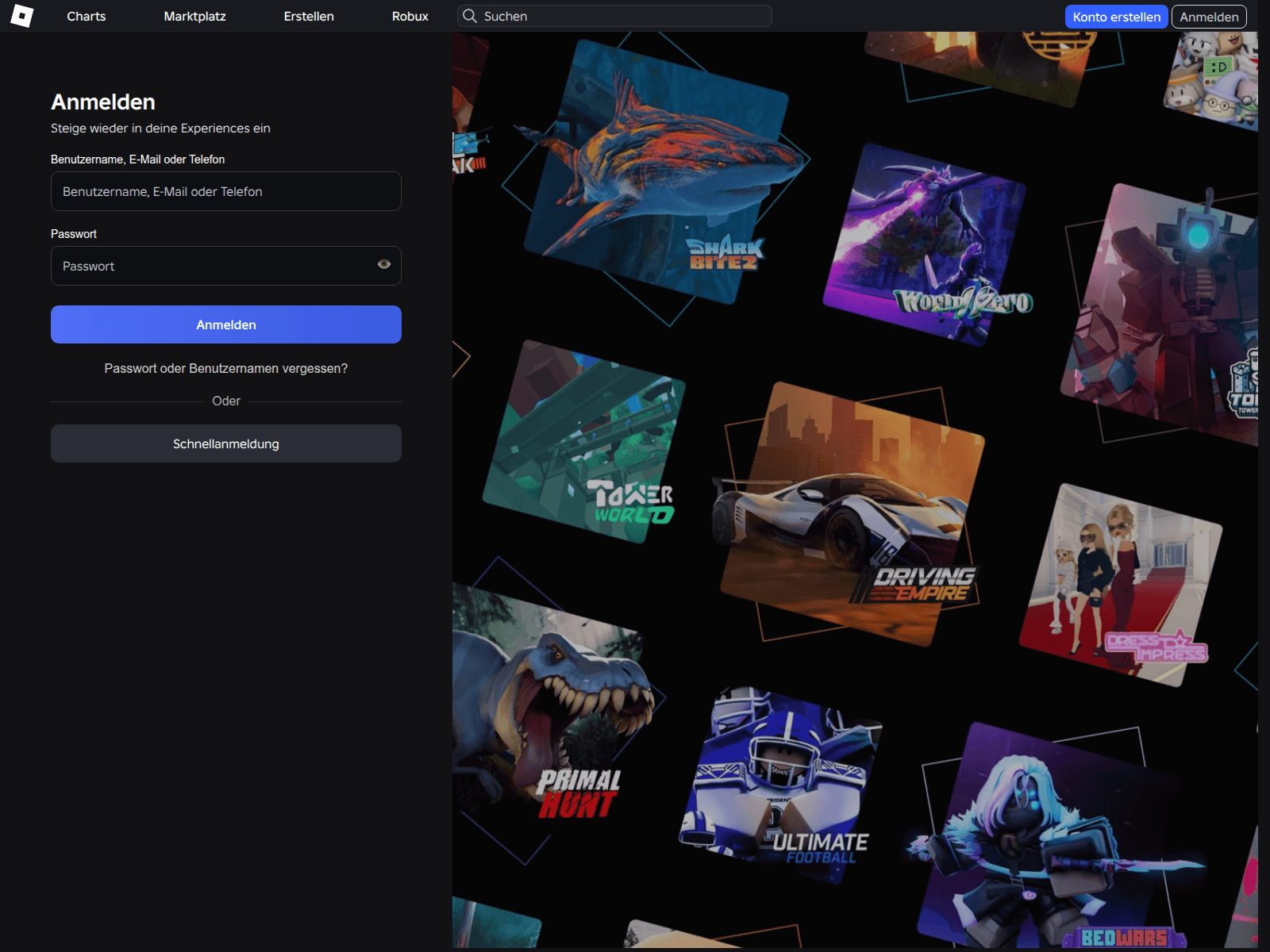Toggle password visibility eye icon
This screenshot has height=952, width=1270.
(384, 264)
